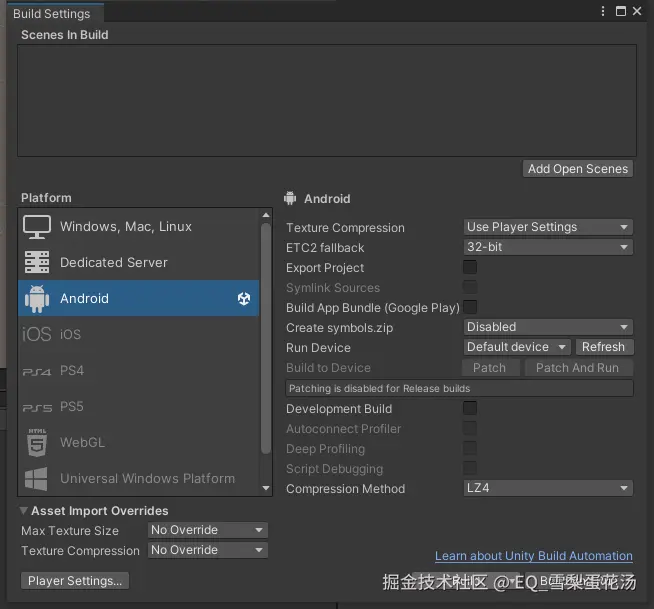Toggle the Symlink Sources checkbox
This screenshot has width=654, height=609.
[x=470, y=287]
